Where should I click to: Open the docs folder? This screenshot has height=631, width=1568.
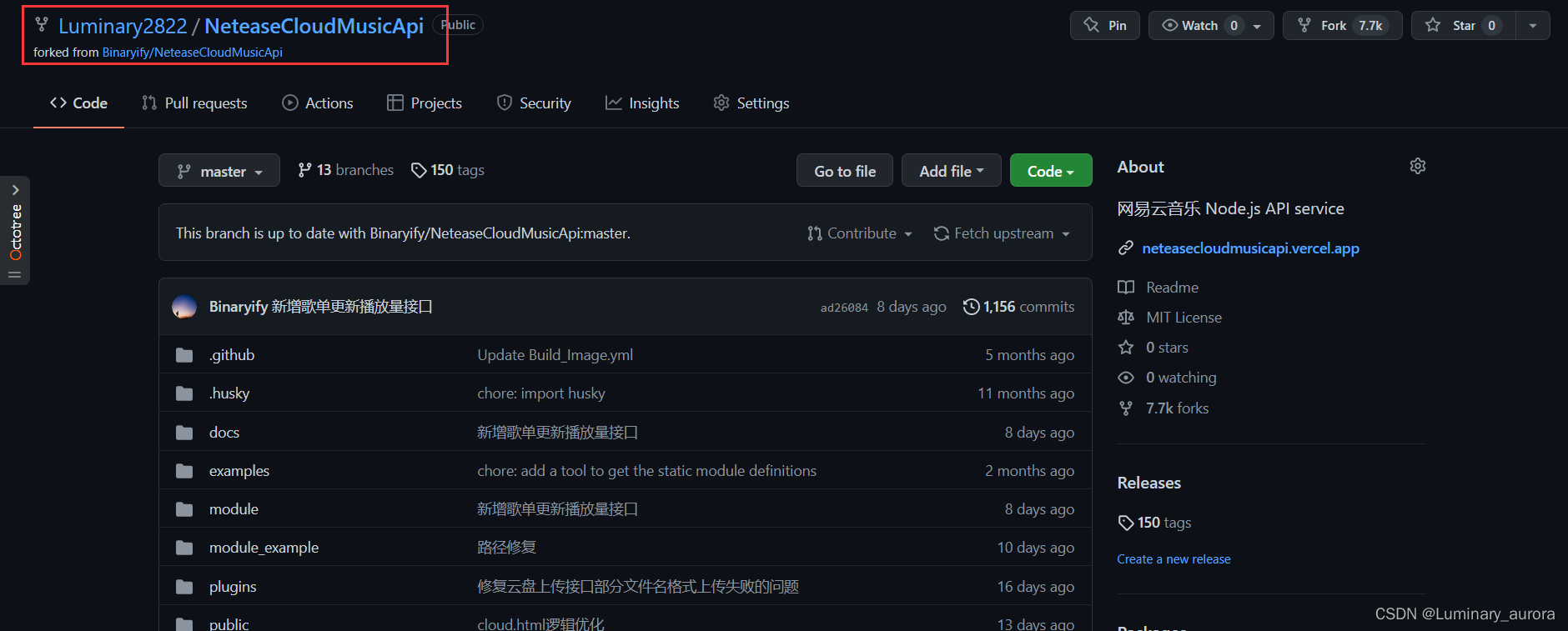pos(224,433)
